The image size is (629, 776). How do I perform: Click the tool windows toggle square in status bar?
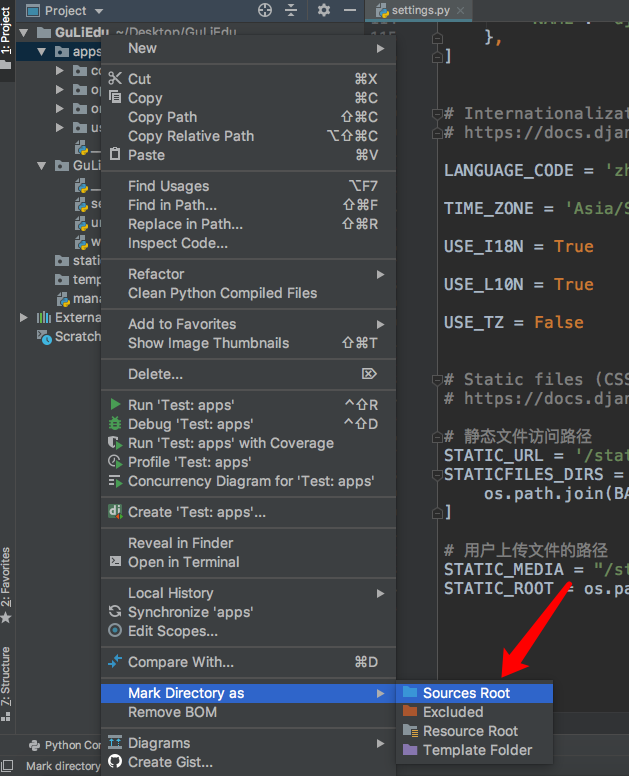pos(7,766)
